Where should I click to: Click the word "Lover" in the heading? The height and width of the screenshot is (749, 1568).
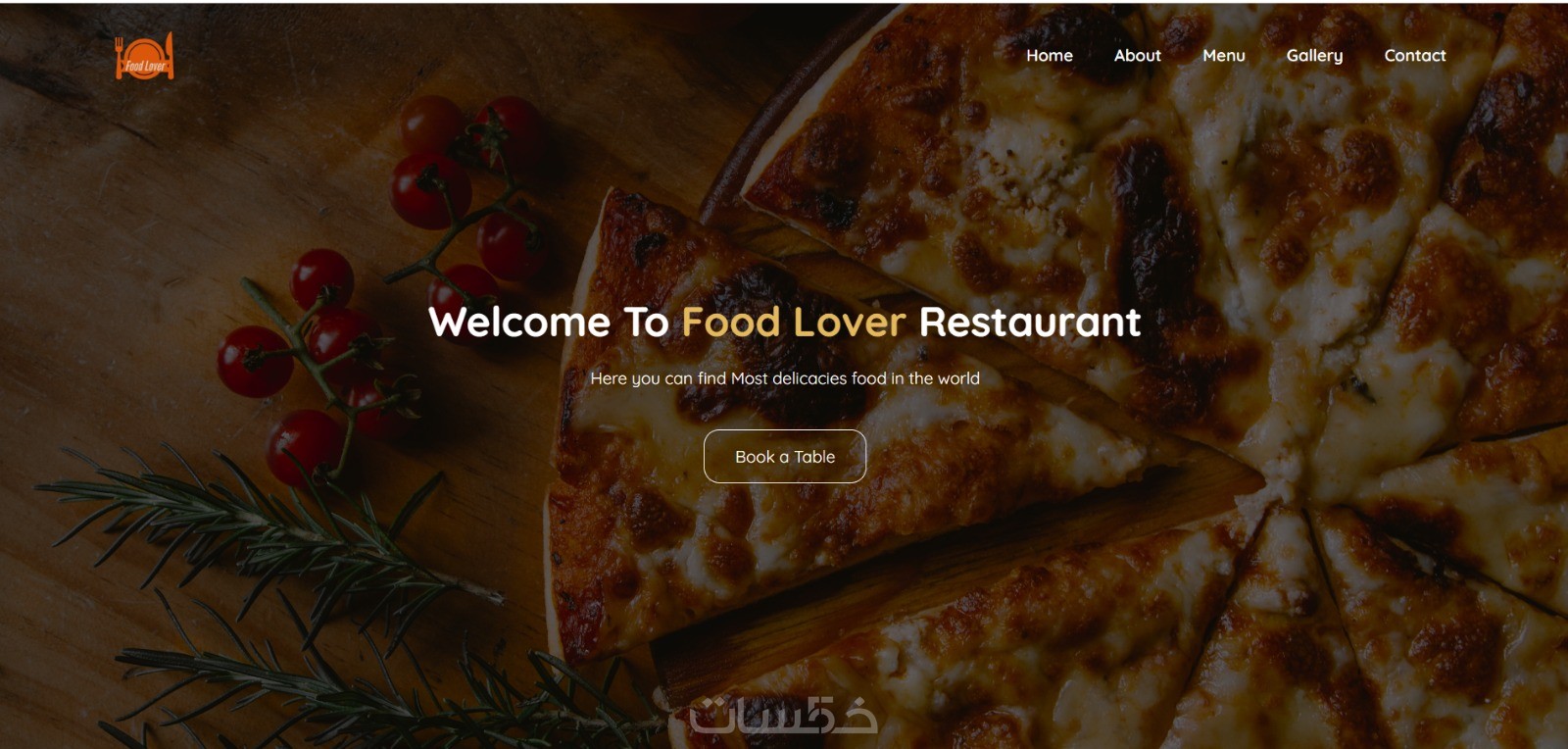850,323
